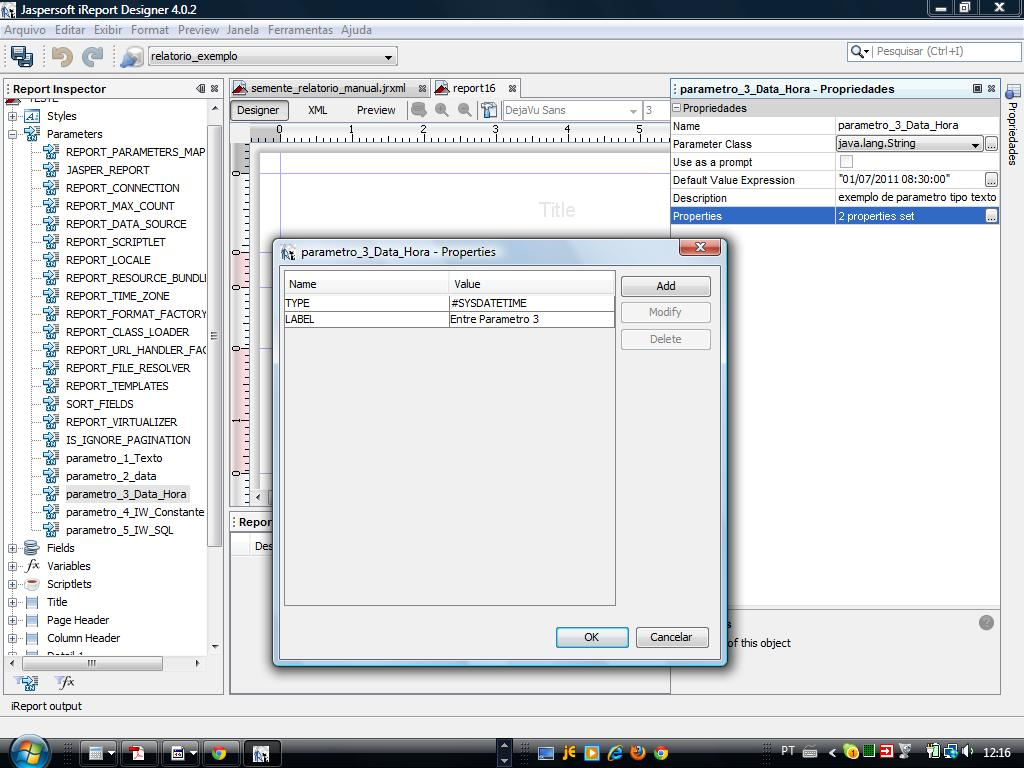
Task: Click the ellipsis button next to Parameter Class
Action: point(991,144)
